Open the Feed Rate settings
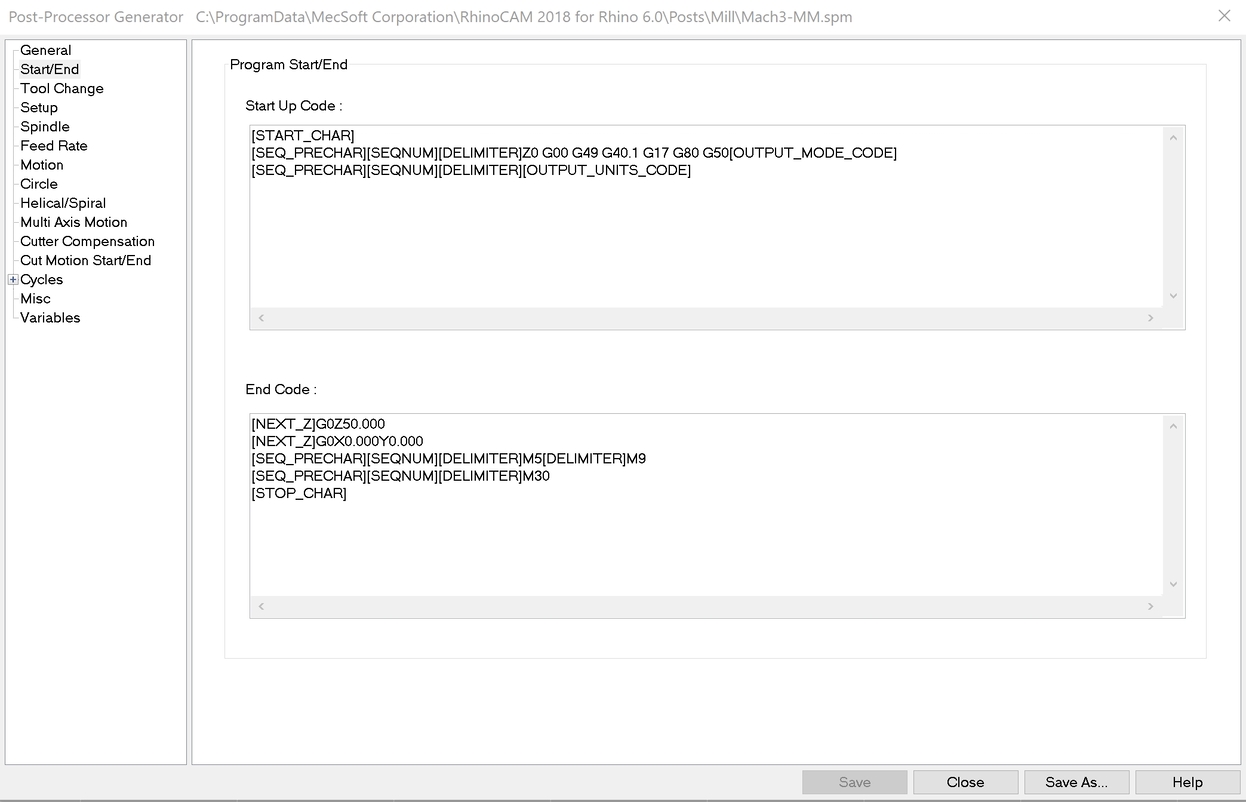This screenshot has width=1246, height=802. [53, 145]
